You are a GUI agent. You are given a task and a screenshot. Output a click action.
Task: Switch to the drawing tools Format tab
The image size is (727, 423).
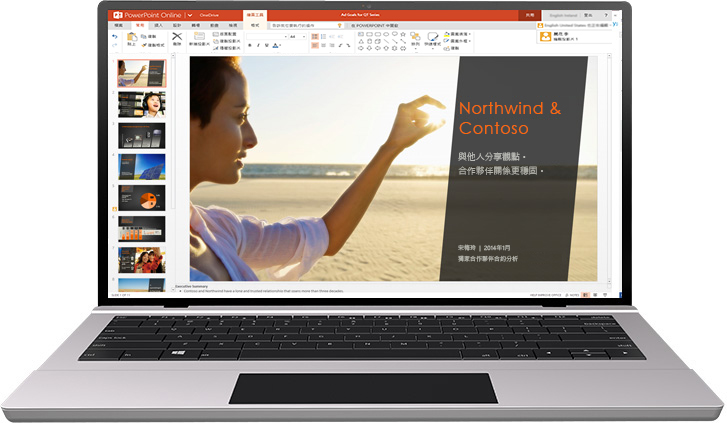coord(255,26)
